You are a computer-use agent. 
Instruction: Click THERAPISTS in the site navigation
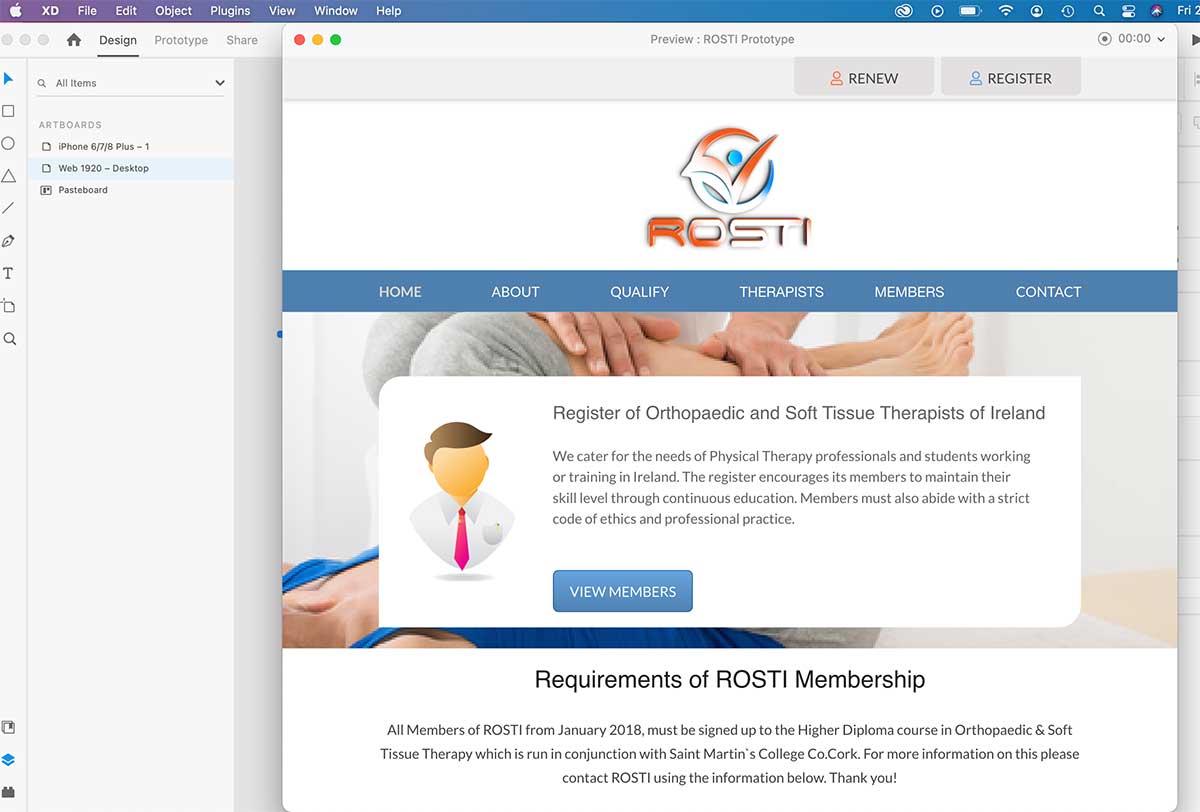(782, 292)
